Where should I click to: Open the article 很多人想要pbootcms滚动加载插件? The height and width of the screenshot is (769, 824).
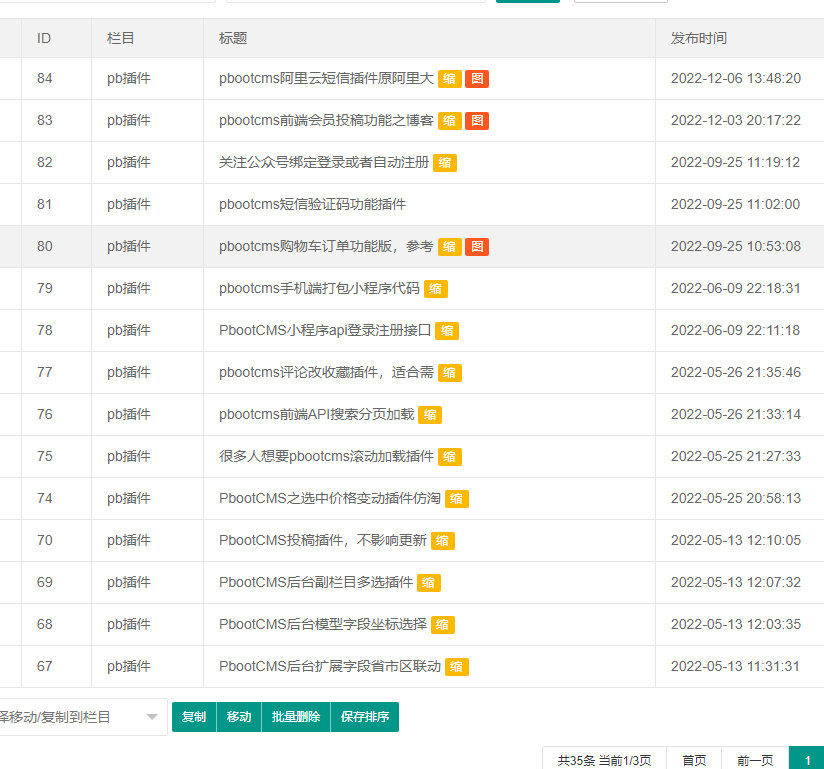(326, 457)
